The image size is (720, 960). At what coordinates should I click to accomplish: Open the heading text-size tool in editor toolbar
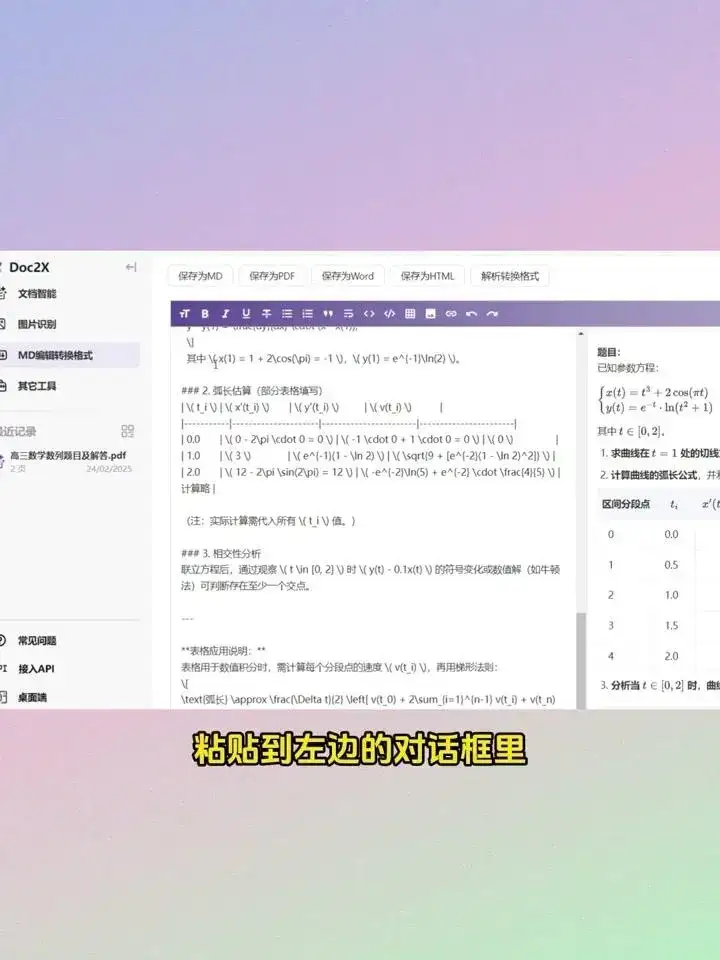(184, 313)
